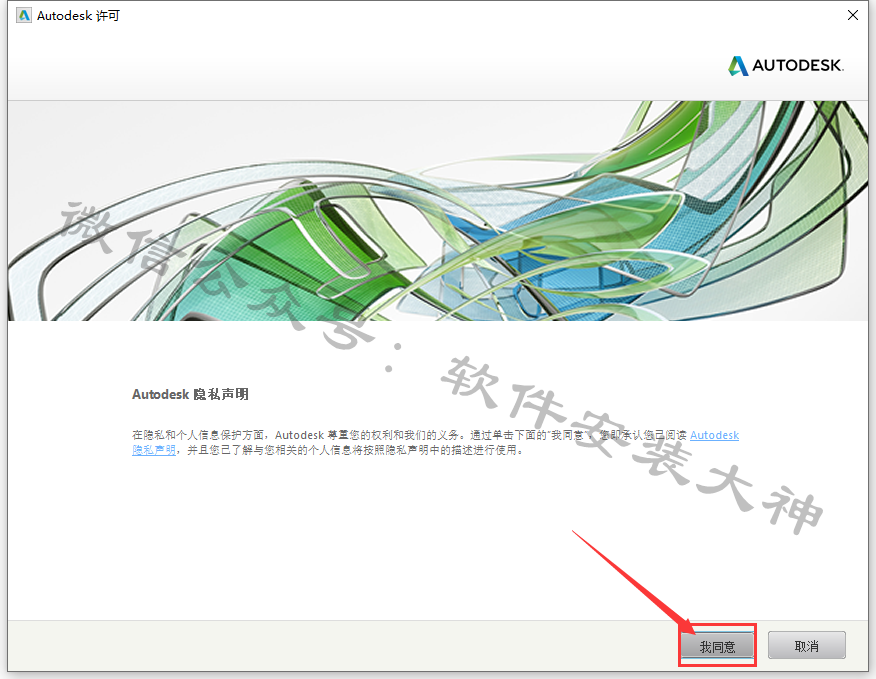Click the Autodesk 许可 title text
Image resolution: width=876 pixels, height=679 pixels.
point(78,16)
